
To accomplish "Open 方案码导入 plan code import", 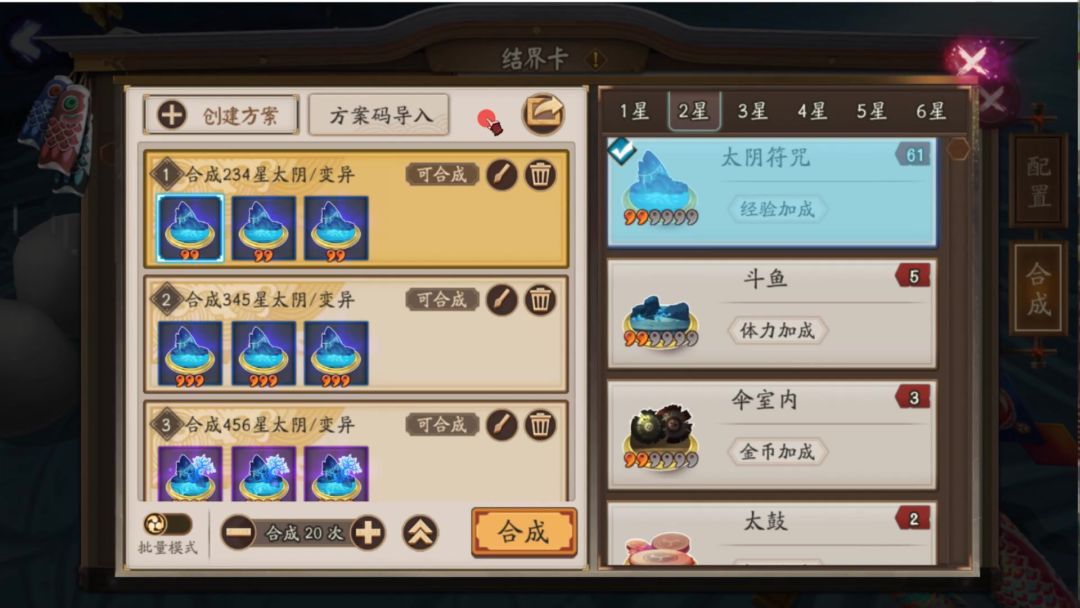I will pos(380,115).
